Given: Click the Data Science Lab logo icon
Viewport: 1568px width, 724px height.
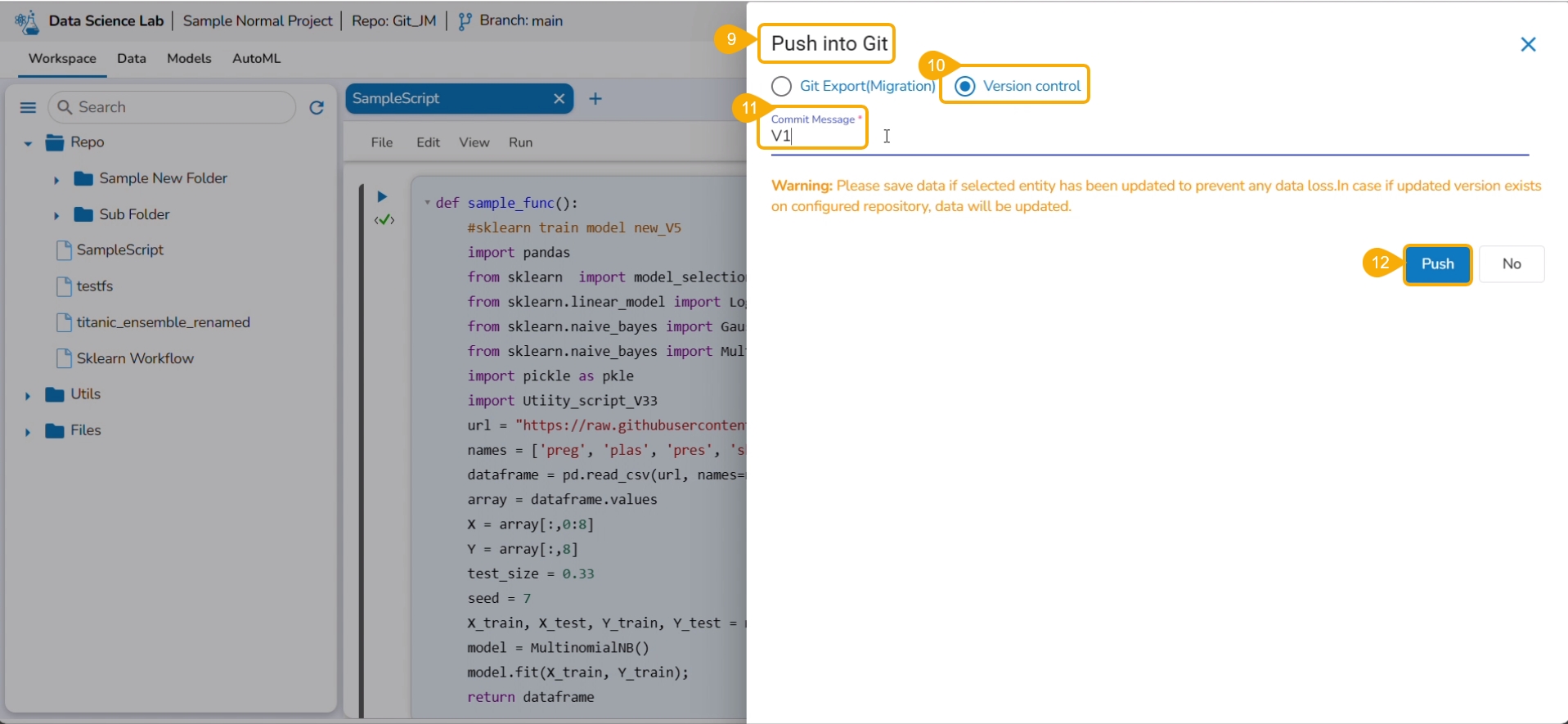Looking at the screenshot, I should tap(27, 21).
